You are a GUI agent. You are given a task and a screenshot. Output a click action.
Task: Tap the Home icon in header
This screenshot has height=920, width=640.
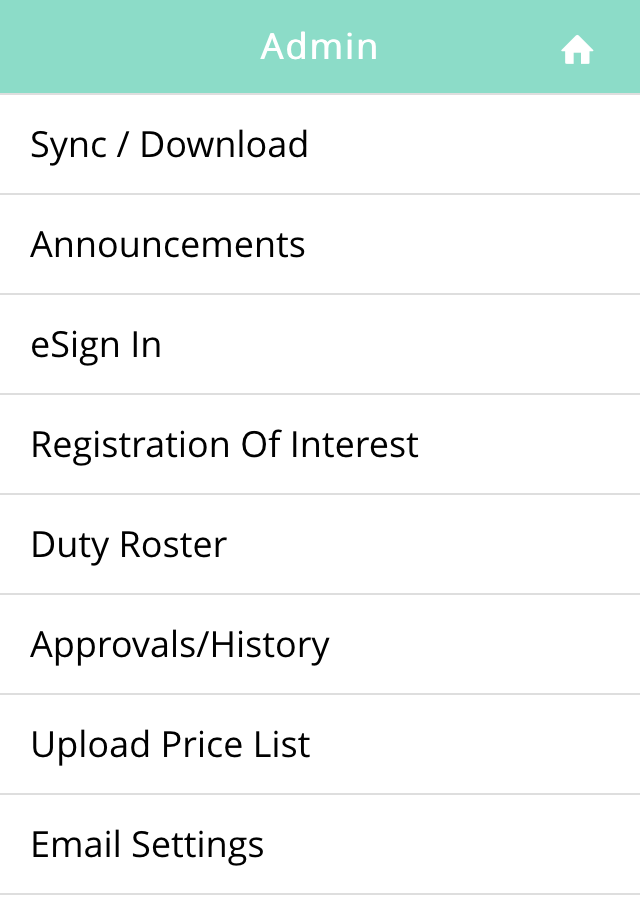click(577, 49)
